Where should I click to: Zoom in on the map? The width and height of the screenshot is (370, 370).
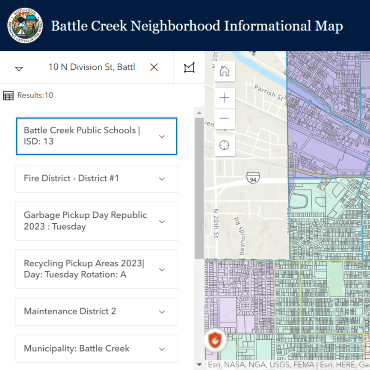click(225, 98)
